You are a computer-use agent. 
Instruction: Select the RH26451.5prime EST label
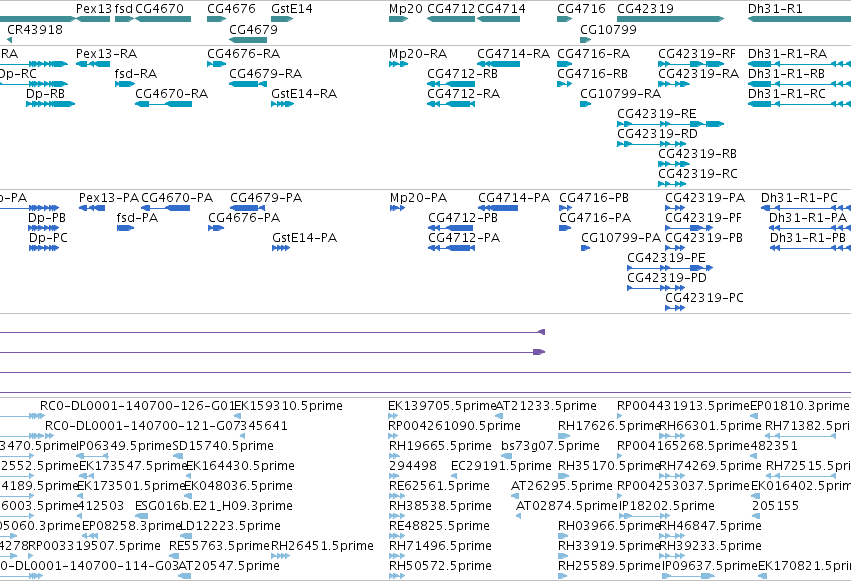(x=322, y=547)
